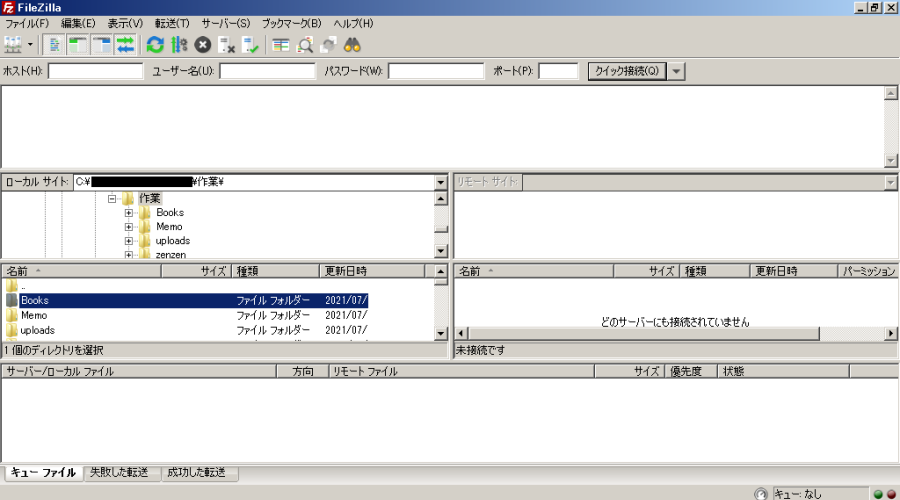Click the Reconnect to last server icon
This screenshot has height=500, width=900.
pyautogui.click(x=251, y=45)
